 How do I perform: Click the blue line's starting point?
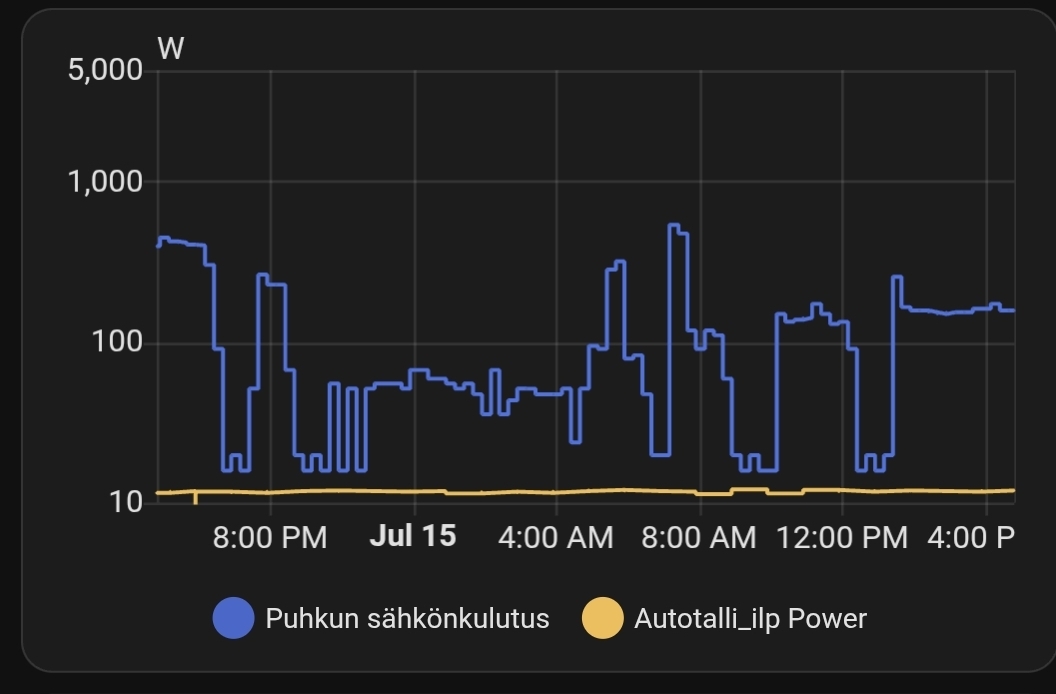[x=159, y=245]
